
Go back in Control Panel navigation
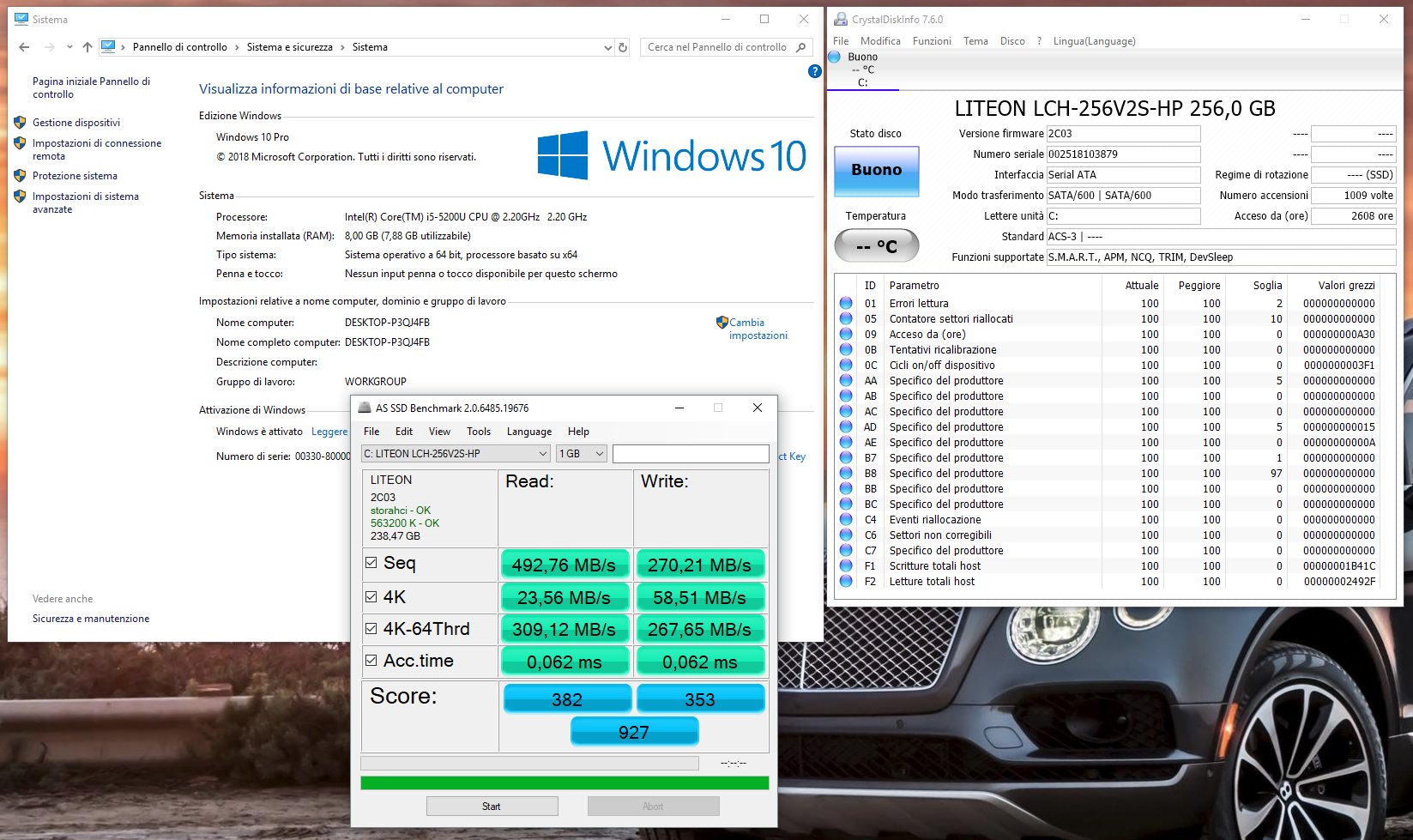pos(24,47)
